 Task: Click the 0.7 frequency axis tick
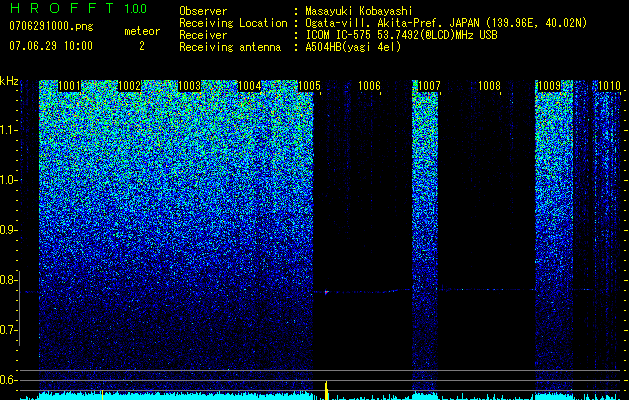tap(9, 330)
